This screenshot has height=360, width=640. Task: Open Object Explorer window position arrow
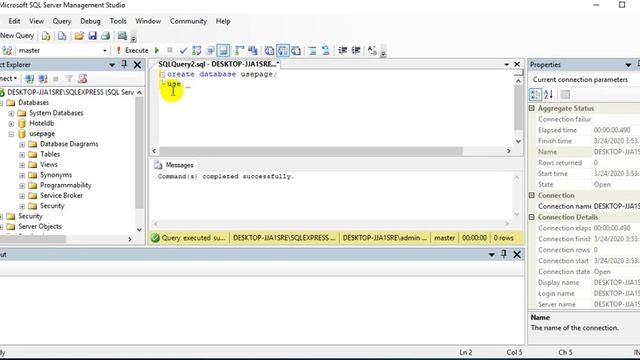112,65
